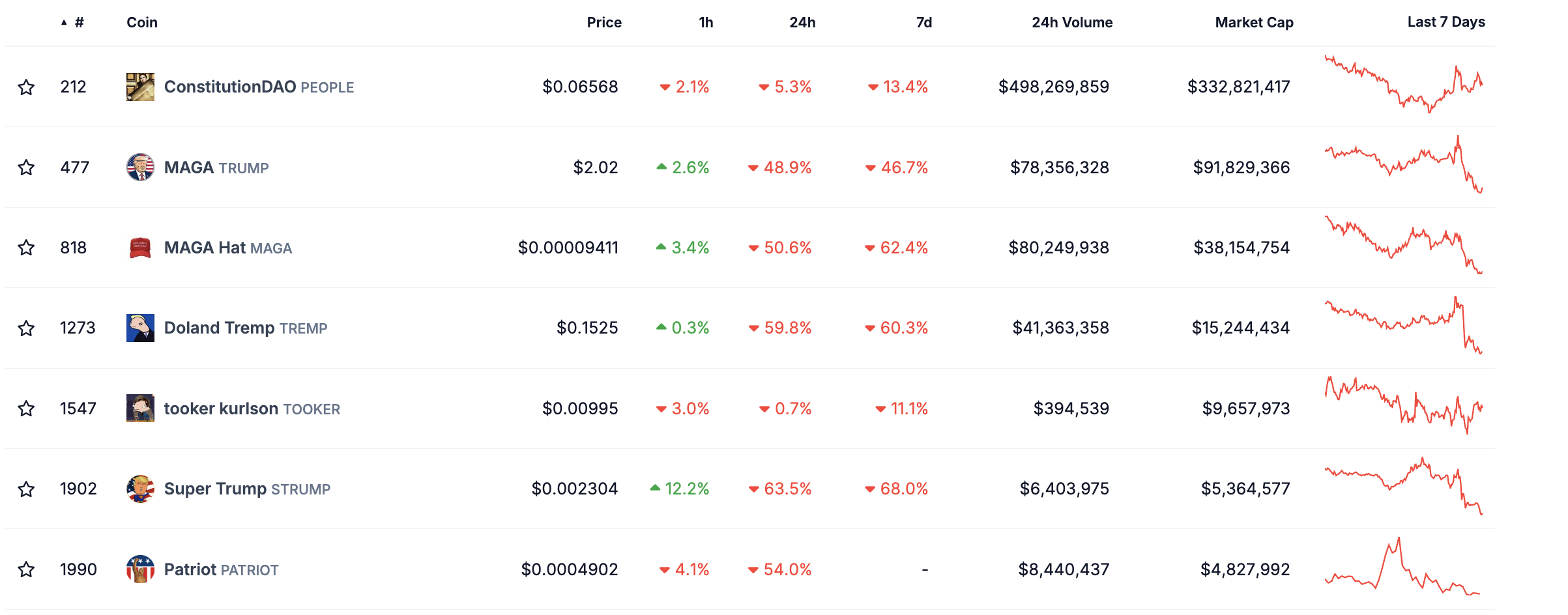Sort coins by Market Cap header
Screen dimensions: 1568x615
[1253, 23]
